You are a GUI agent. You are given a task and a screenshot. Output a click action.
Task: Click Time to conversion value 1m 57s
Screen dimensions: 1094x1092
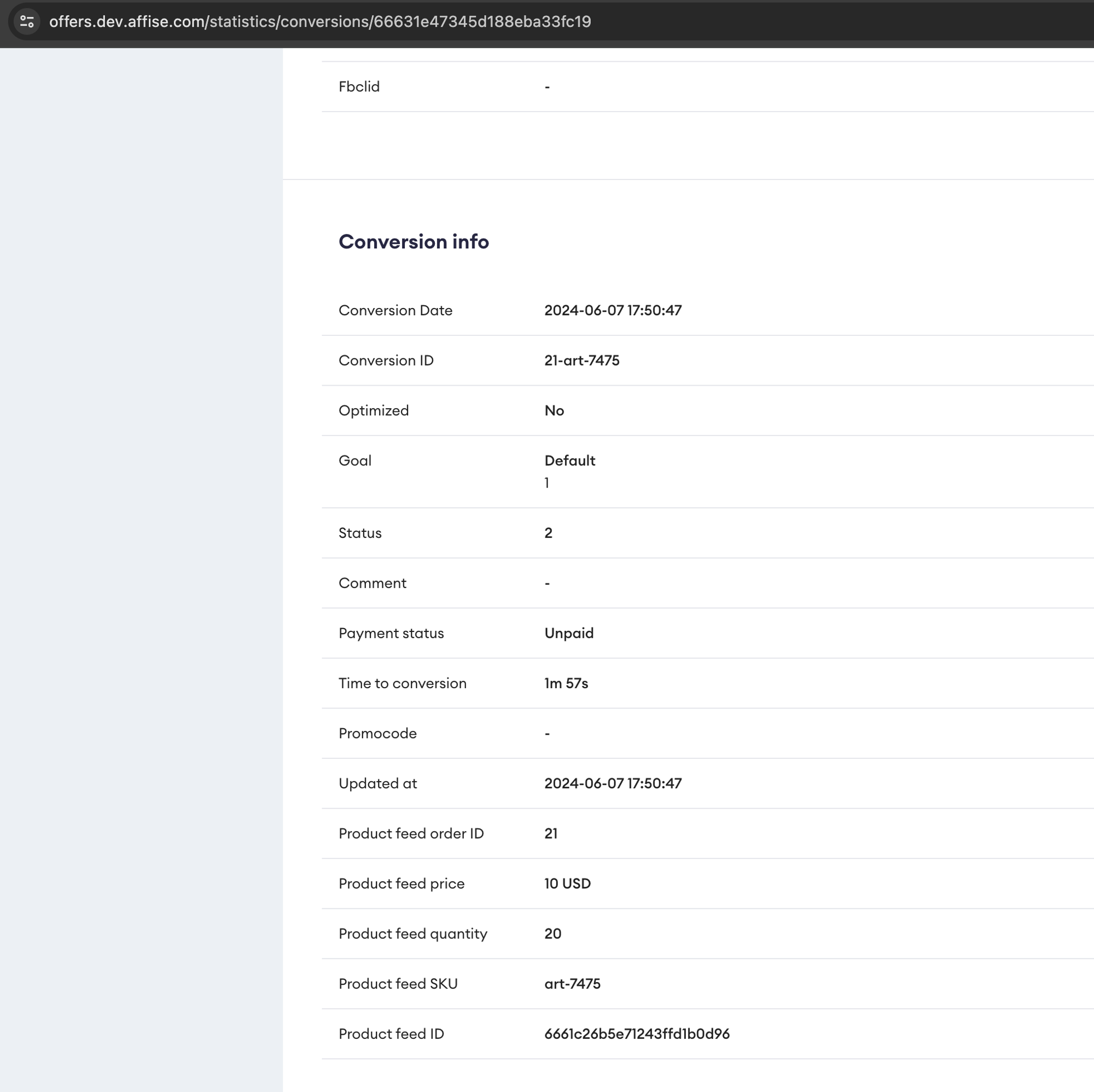pyautogui.click(x=566, y=683)
